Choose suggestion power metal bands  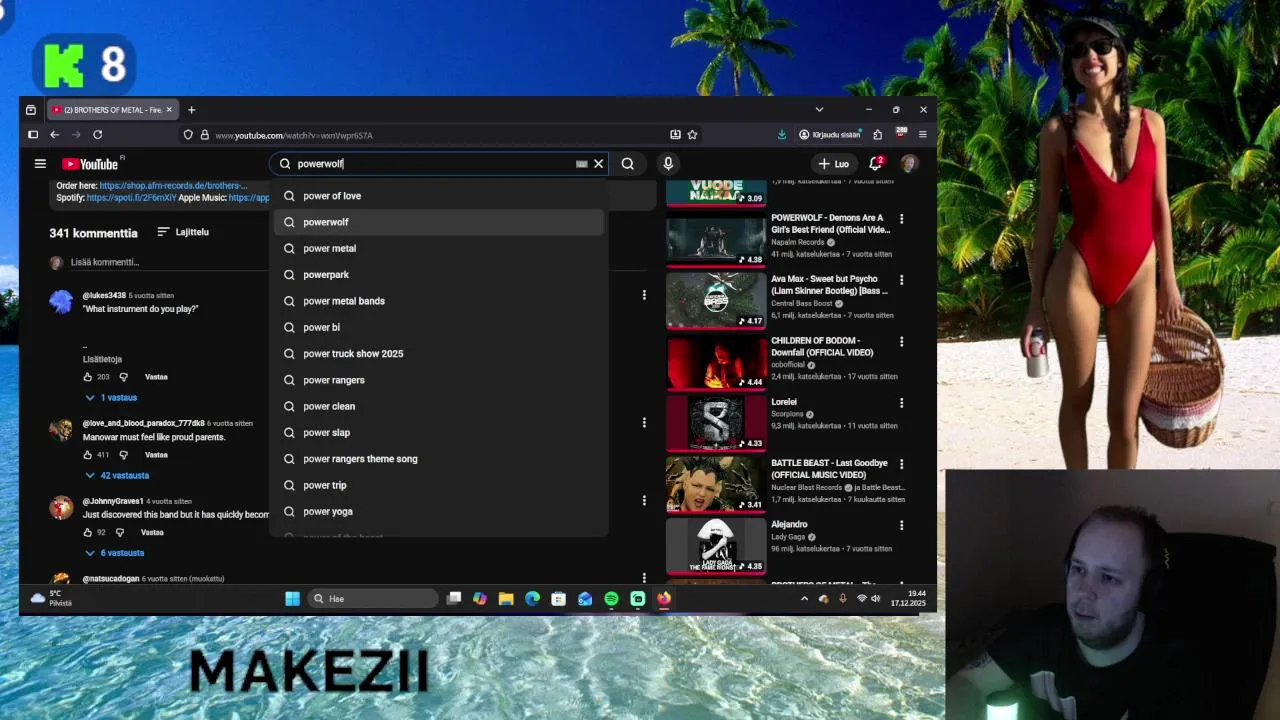[438, 301]
